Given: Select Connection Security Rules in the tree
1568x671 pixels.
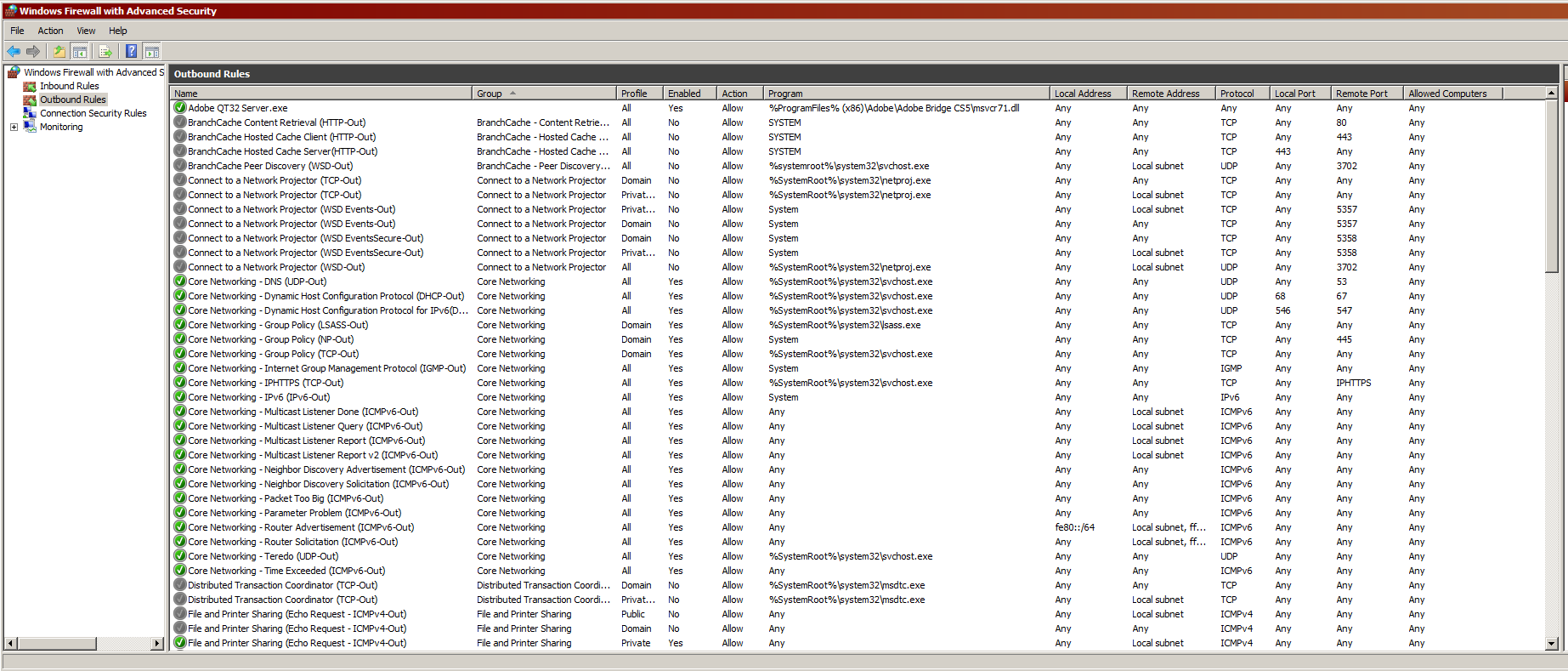Looking at the screenshot, I should tap(93, 113).
